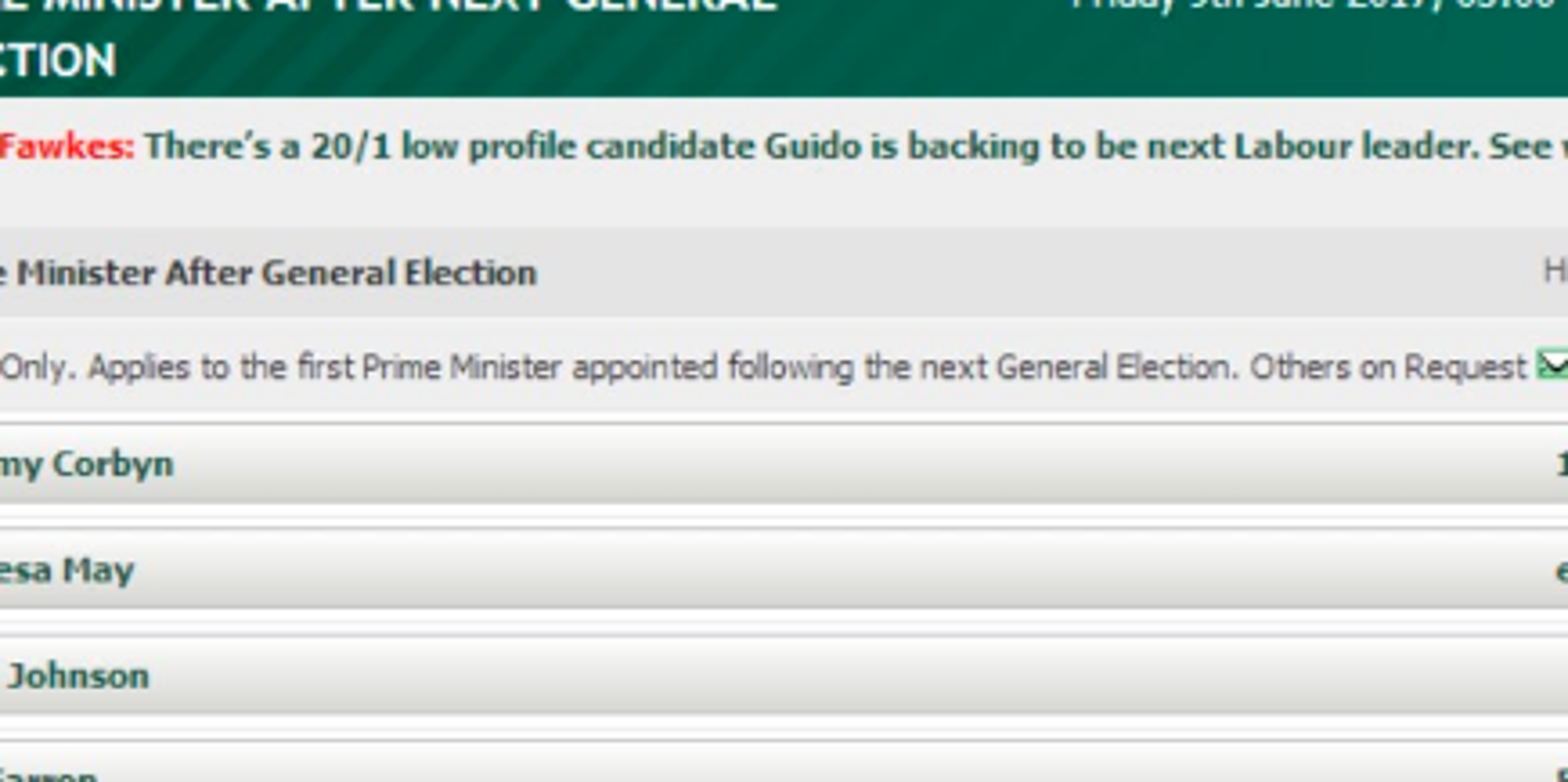Select the May selection row
Image resolution: width=1568 pixels, height=782 pixels.
click(784, 569)
